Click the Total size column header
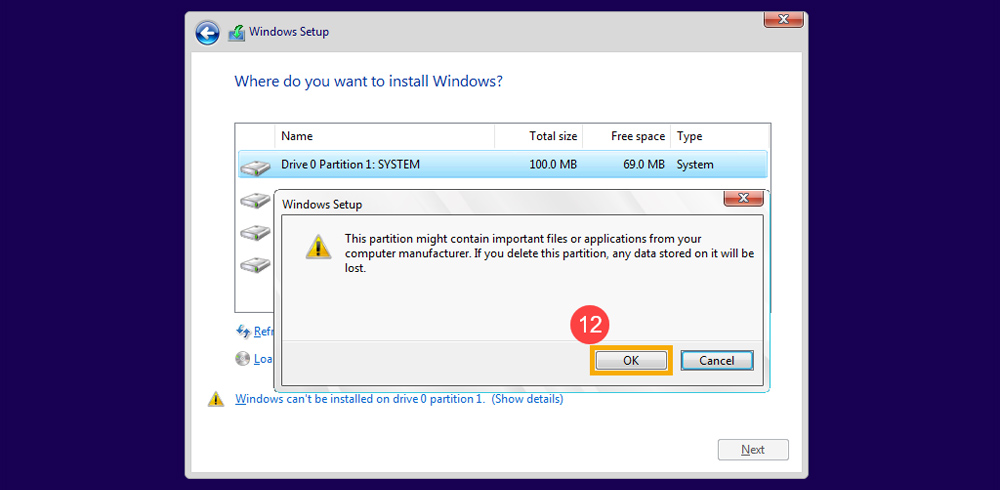 click(552, 136)
